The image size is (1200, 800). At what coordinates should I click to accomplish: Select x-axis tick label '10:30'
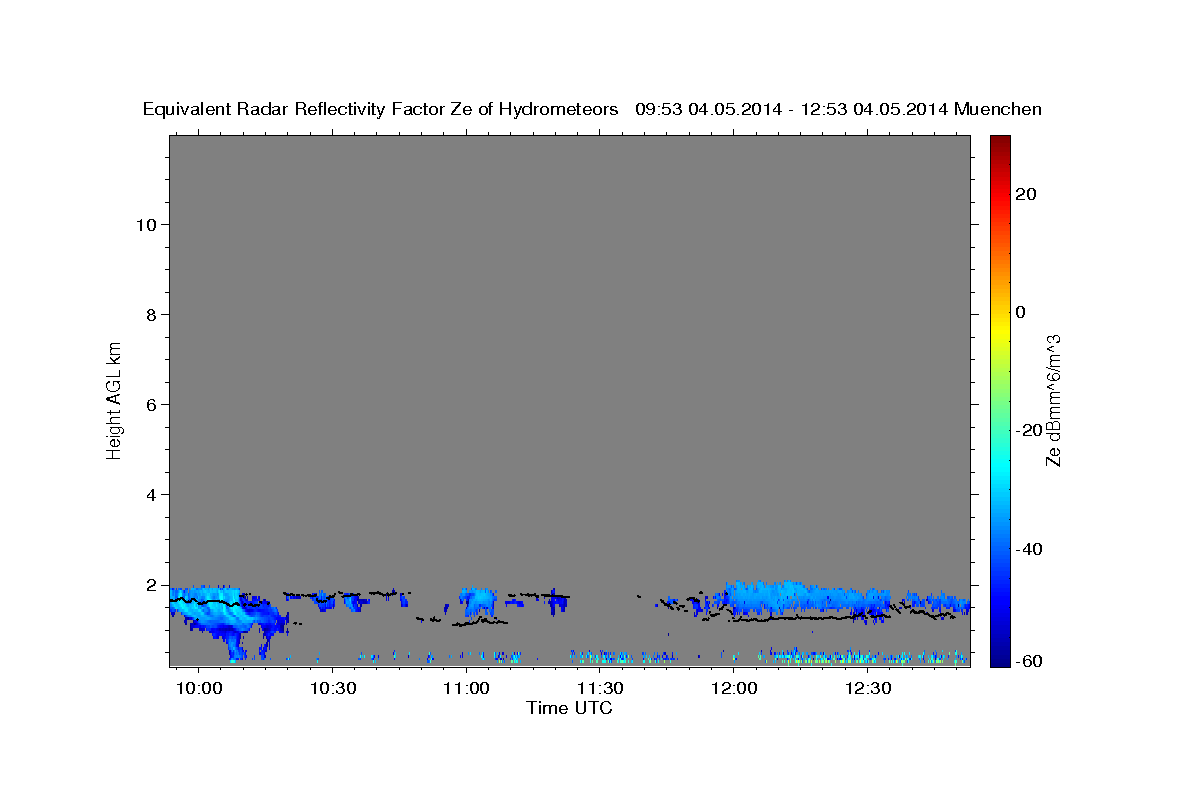[333, 689]
